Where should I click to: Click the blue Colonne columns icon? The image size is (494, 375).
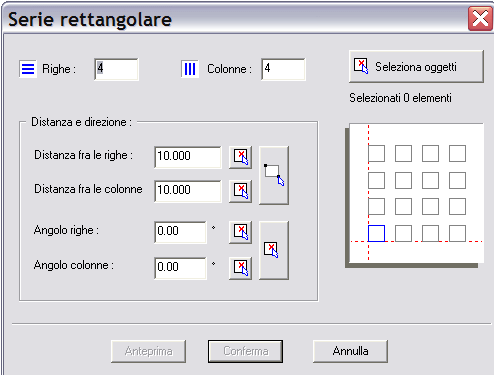190,69
